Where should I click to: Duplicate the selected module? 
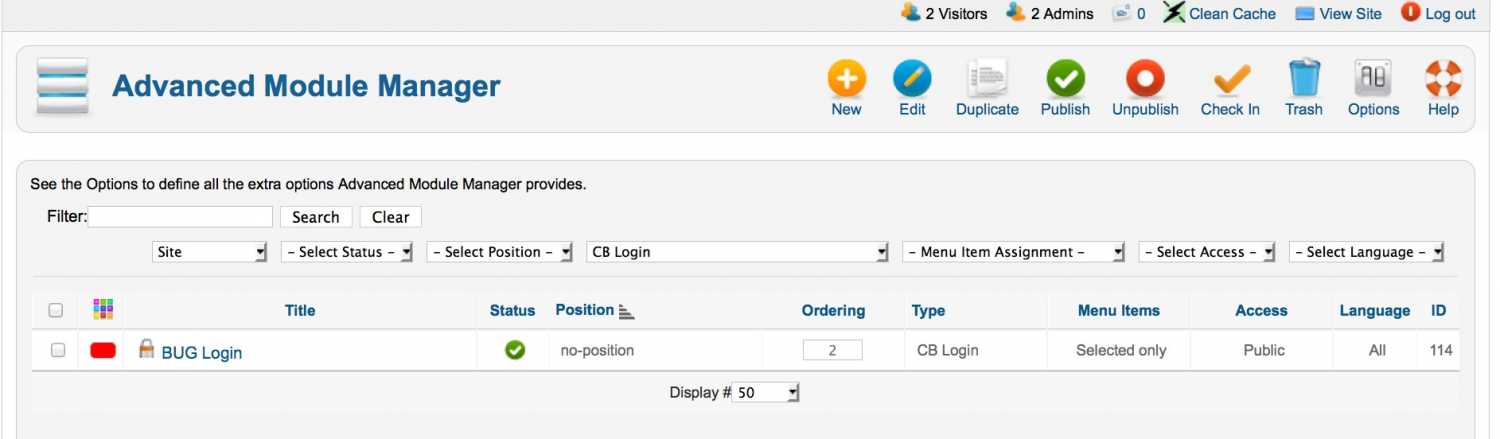(987, 78)
